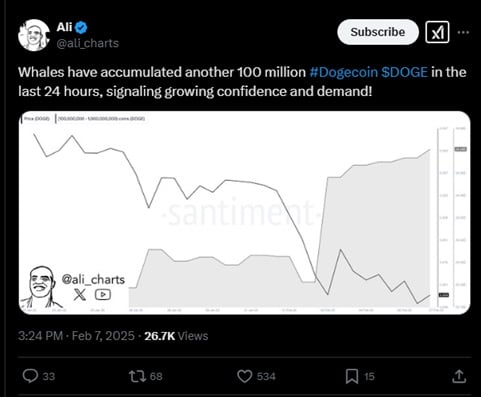Click the 534 likes count
481x397 pixels.
(266, 377)
